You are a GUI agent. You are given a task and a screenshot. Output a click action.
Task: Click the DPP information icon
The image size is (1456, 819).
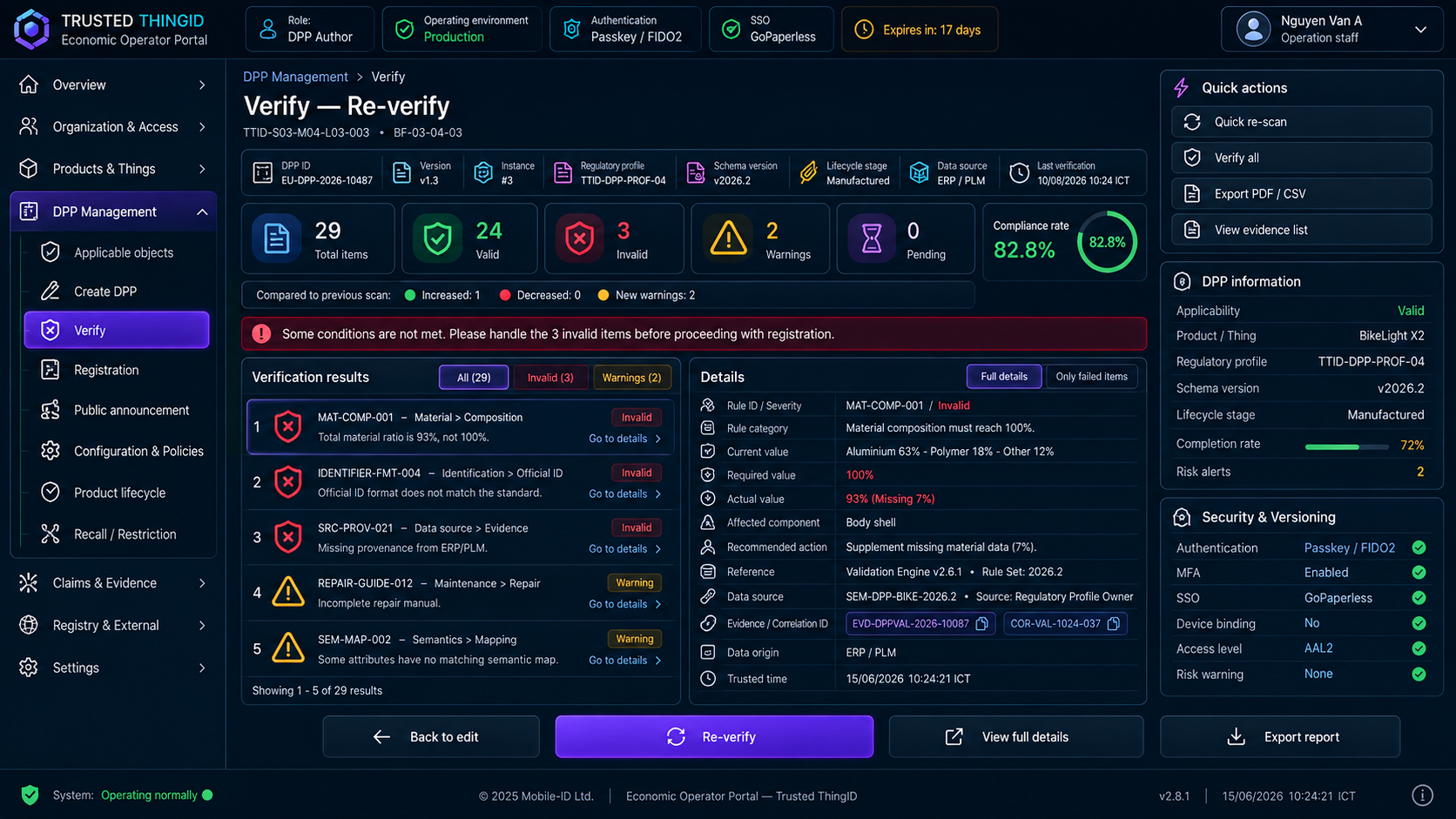pyautogui.click(x=1182, y=282)
